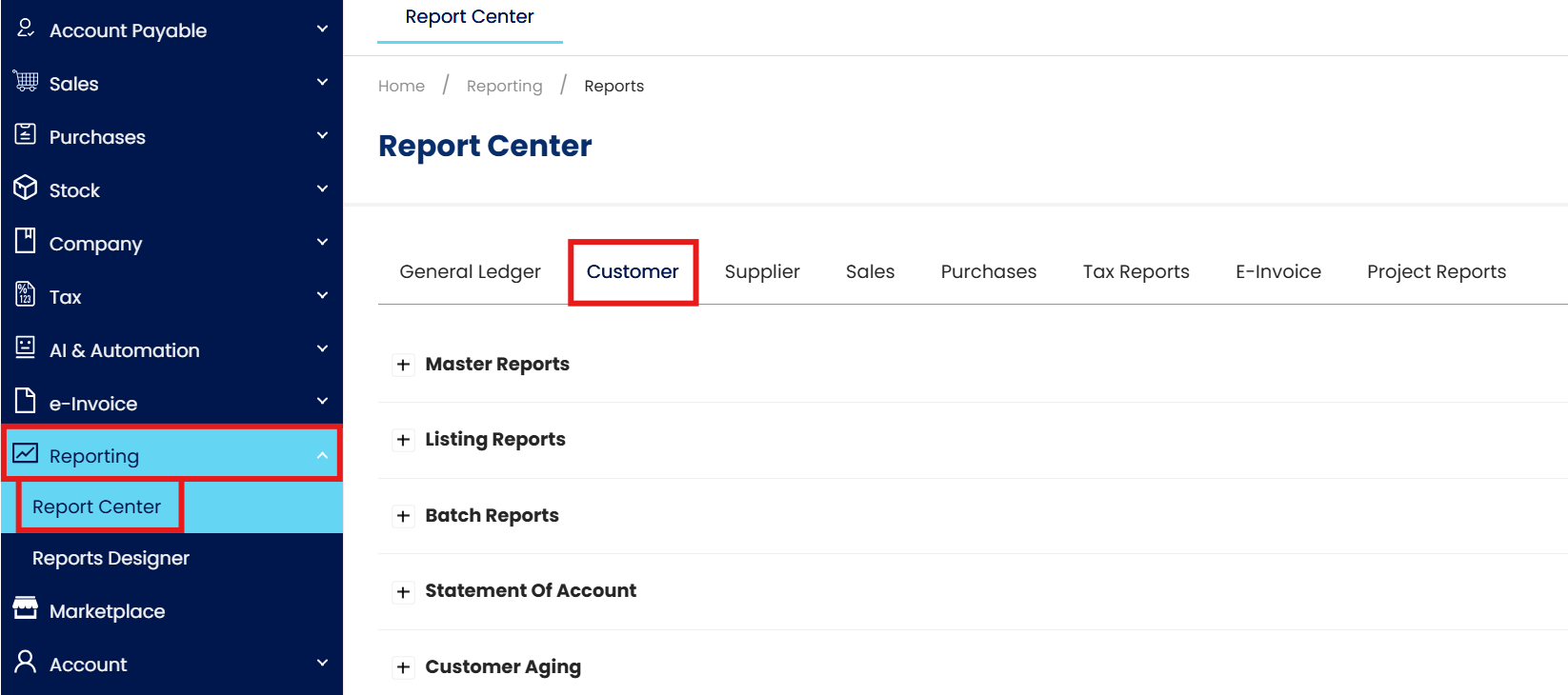
Task: Click the e-Invoice document icon
Action: click(x=26, y=401)
